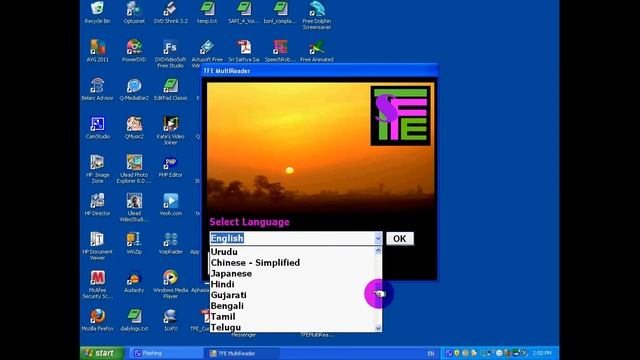This screenshot has width=640, height=360.
Task: Open Veoh.com desktop shortcut
Action: (x=171, y=204)
